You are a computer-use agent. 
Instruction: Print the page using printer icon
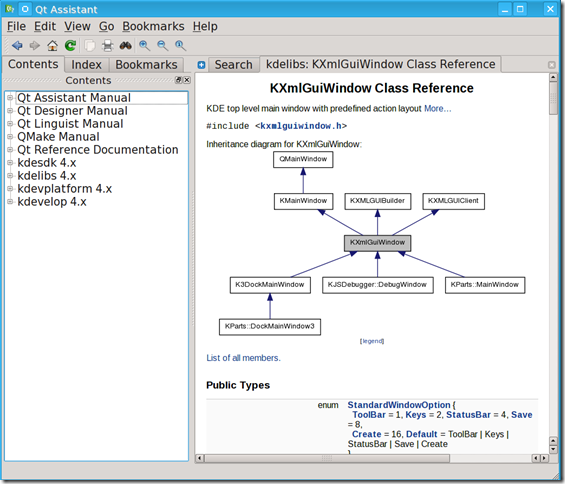(107, 45)
